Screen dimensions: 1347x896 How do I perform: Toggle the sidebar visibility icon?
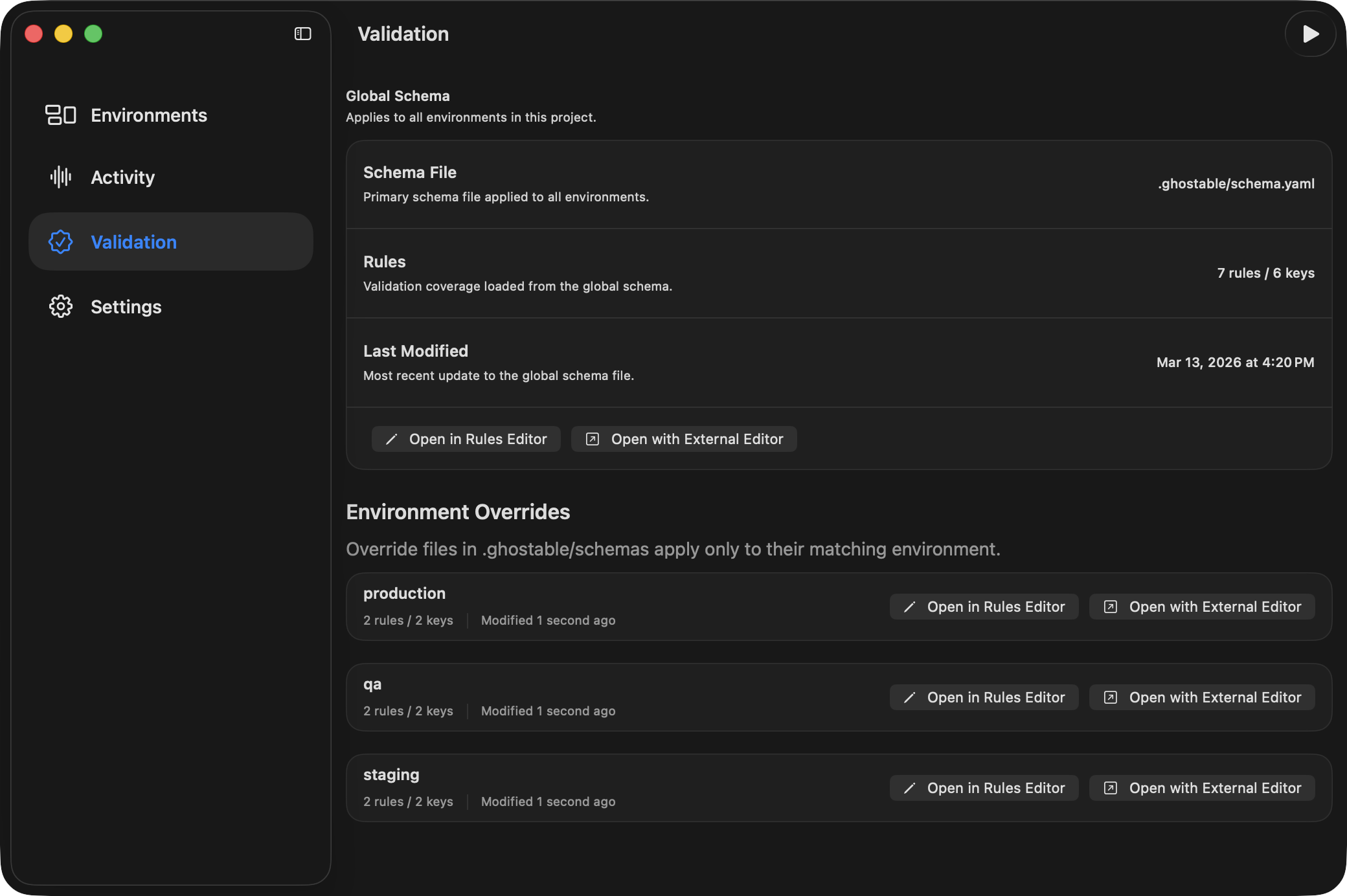click(302, 33)
